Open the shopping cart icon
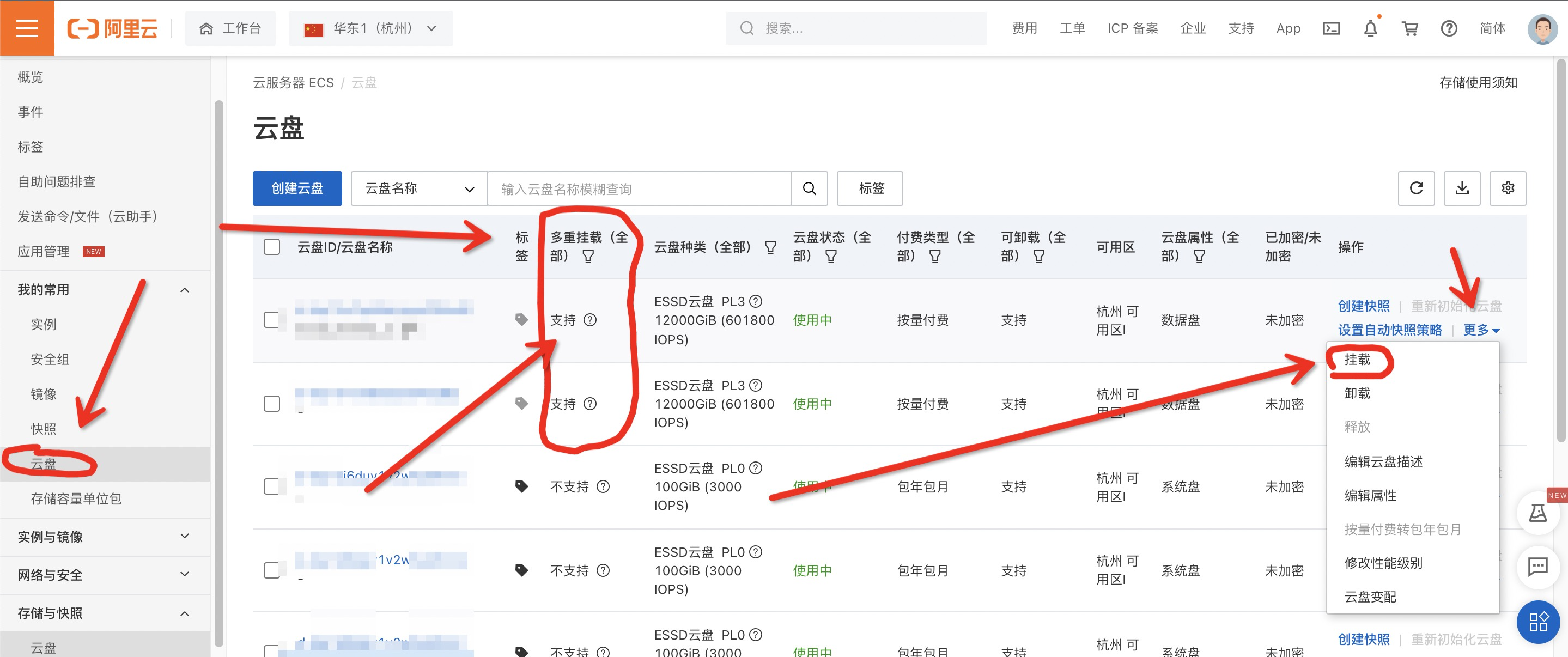Viewport: 1568px width, 657px height. 1409,28
